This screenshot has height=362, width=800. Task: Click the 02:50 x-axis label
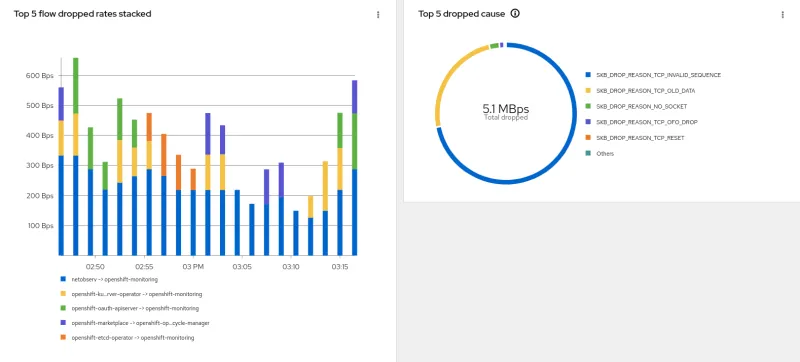coord(95,267)
